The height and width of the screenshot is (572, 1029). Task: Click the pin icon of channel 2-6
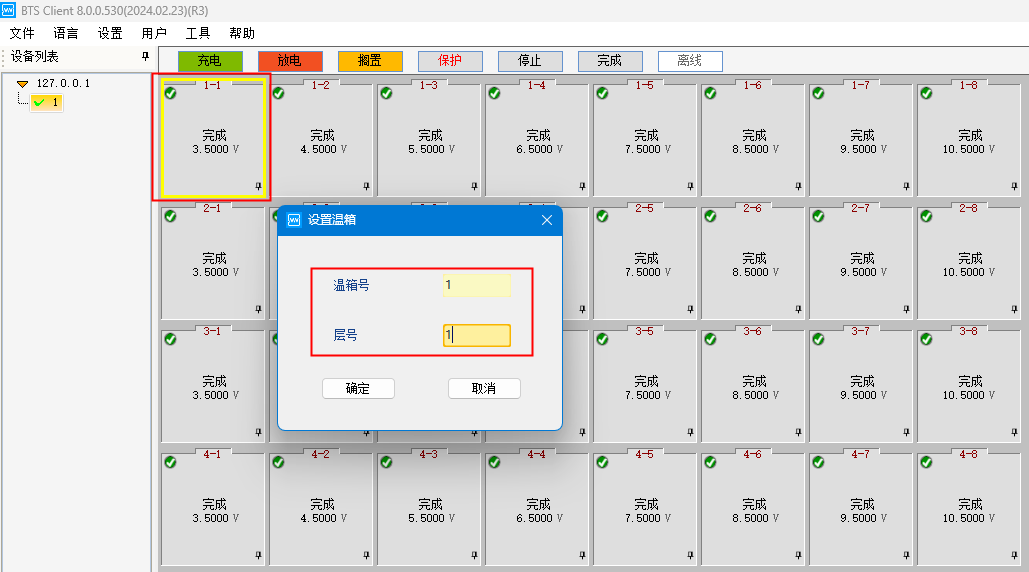[x=799, y=309]
